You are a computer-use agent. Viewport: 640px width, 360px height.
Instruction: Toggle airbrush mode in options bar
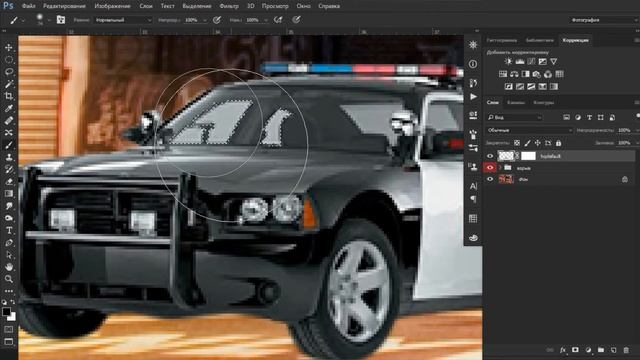(278, 20)
